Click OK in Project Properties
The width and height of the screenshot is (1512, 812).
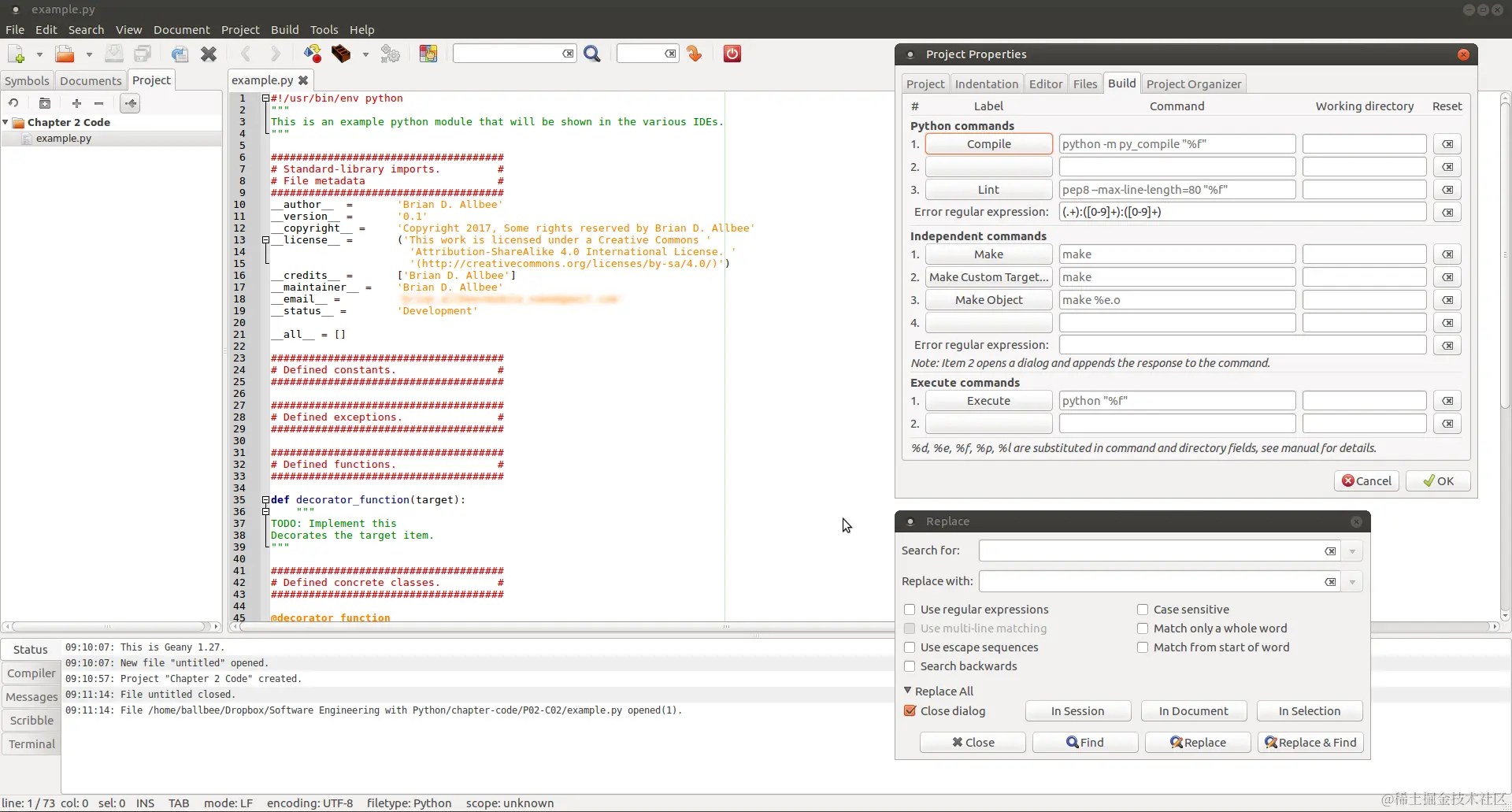[1438, 481]
